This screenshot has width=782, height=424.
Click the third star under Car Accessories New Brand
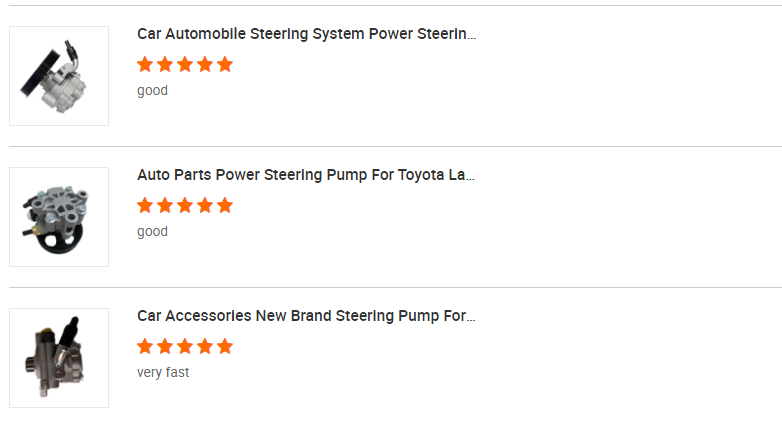point(185,347)
